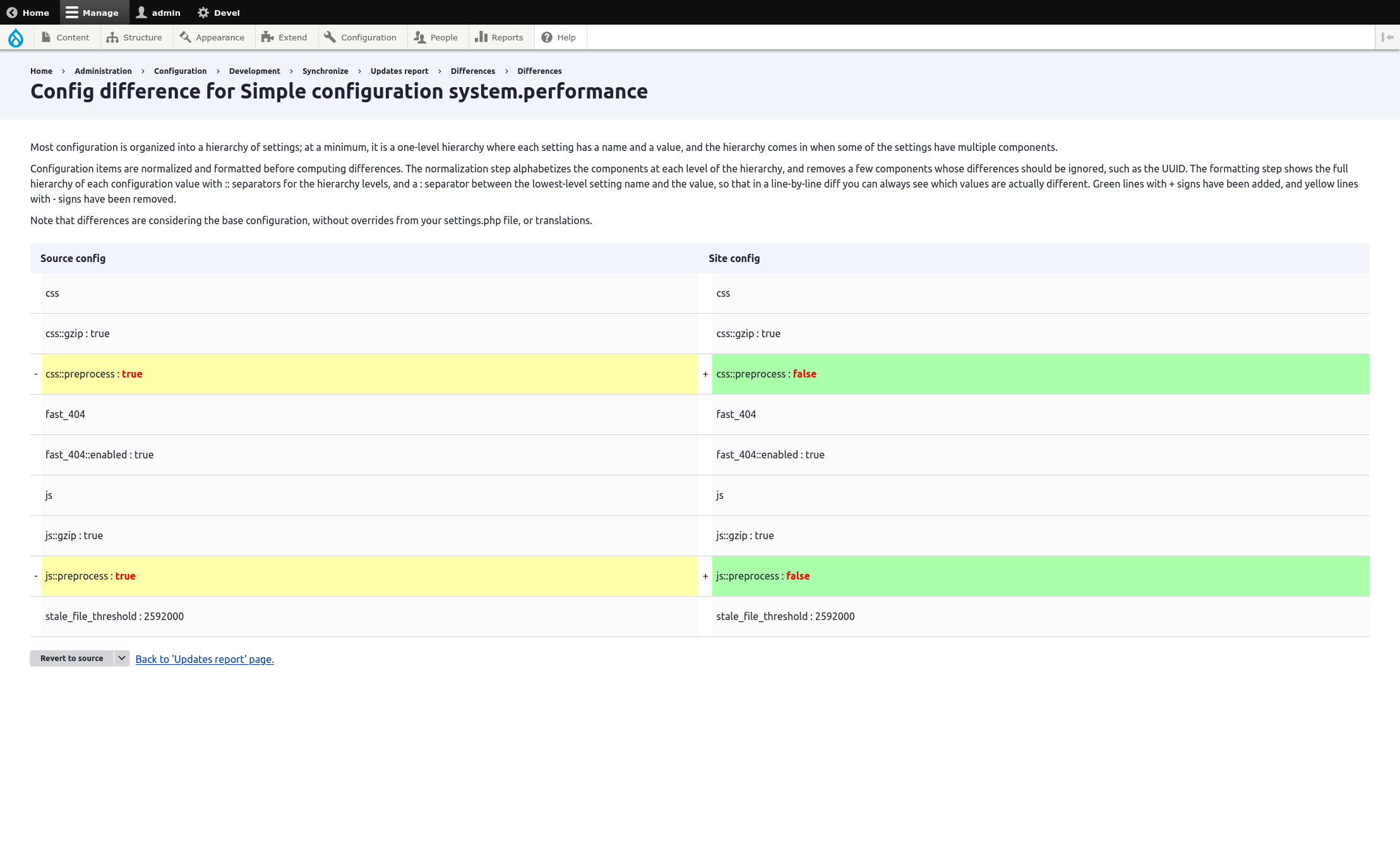Go to Updates report breadcrumb
Image resolution: width=1400 pixels, height=865 pixels.
[399, 71]
